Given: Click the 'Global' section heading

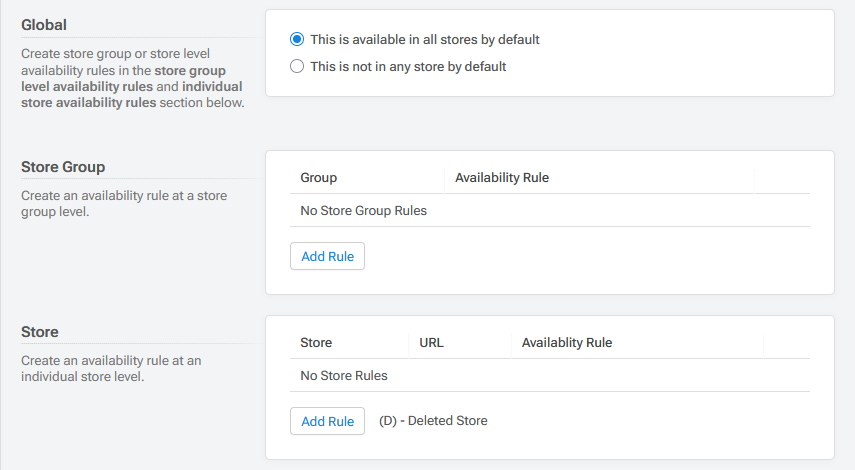Looking at the screenshot, I should click(44, 25).
